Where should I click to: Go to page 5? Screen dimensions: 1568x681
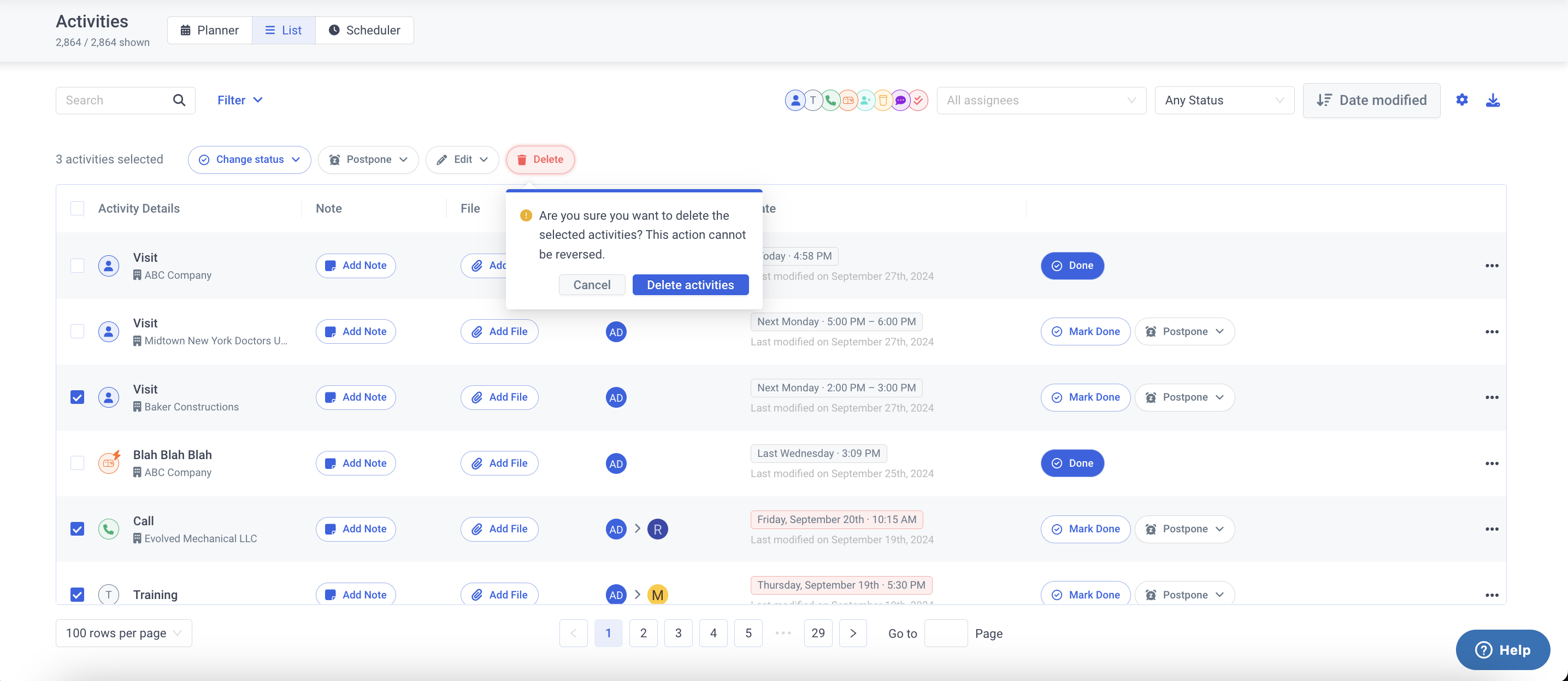tap(748, 633)
